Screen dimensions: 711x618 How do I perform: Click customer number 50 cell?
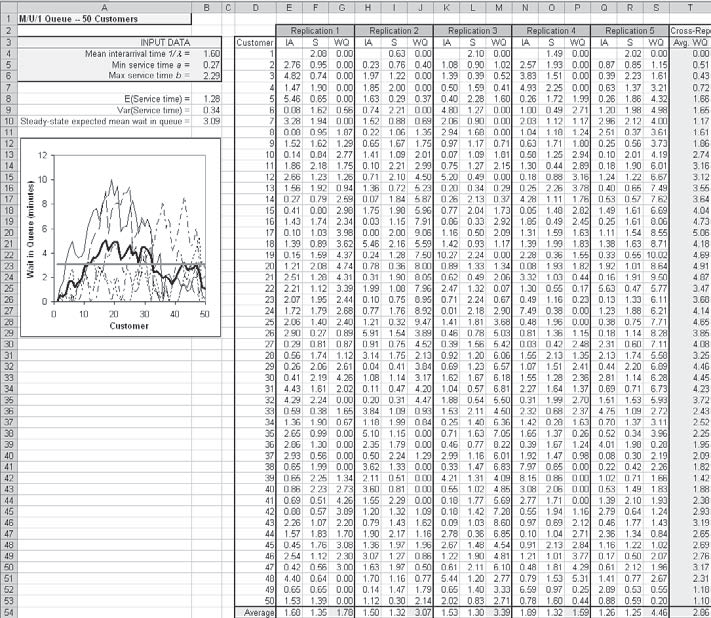point(255,601)
